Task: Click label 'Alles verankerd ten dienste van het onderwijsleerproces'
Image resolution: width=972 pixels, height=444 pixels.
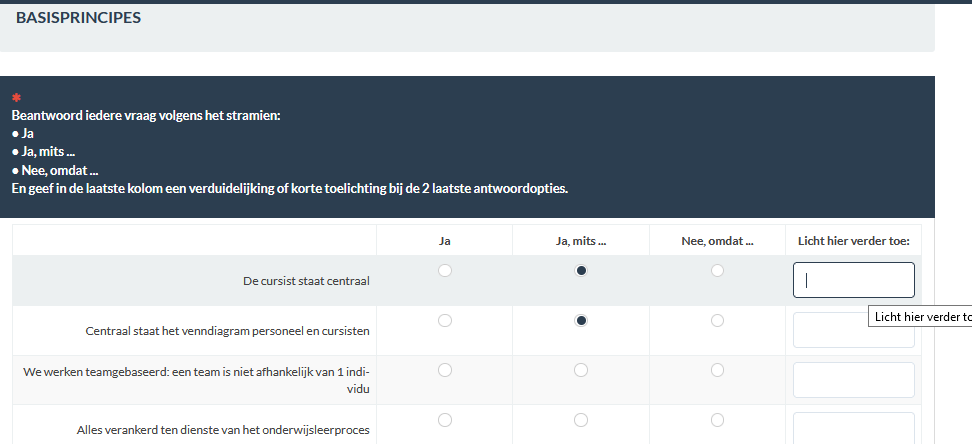Action: point(223,430)
